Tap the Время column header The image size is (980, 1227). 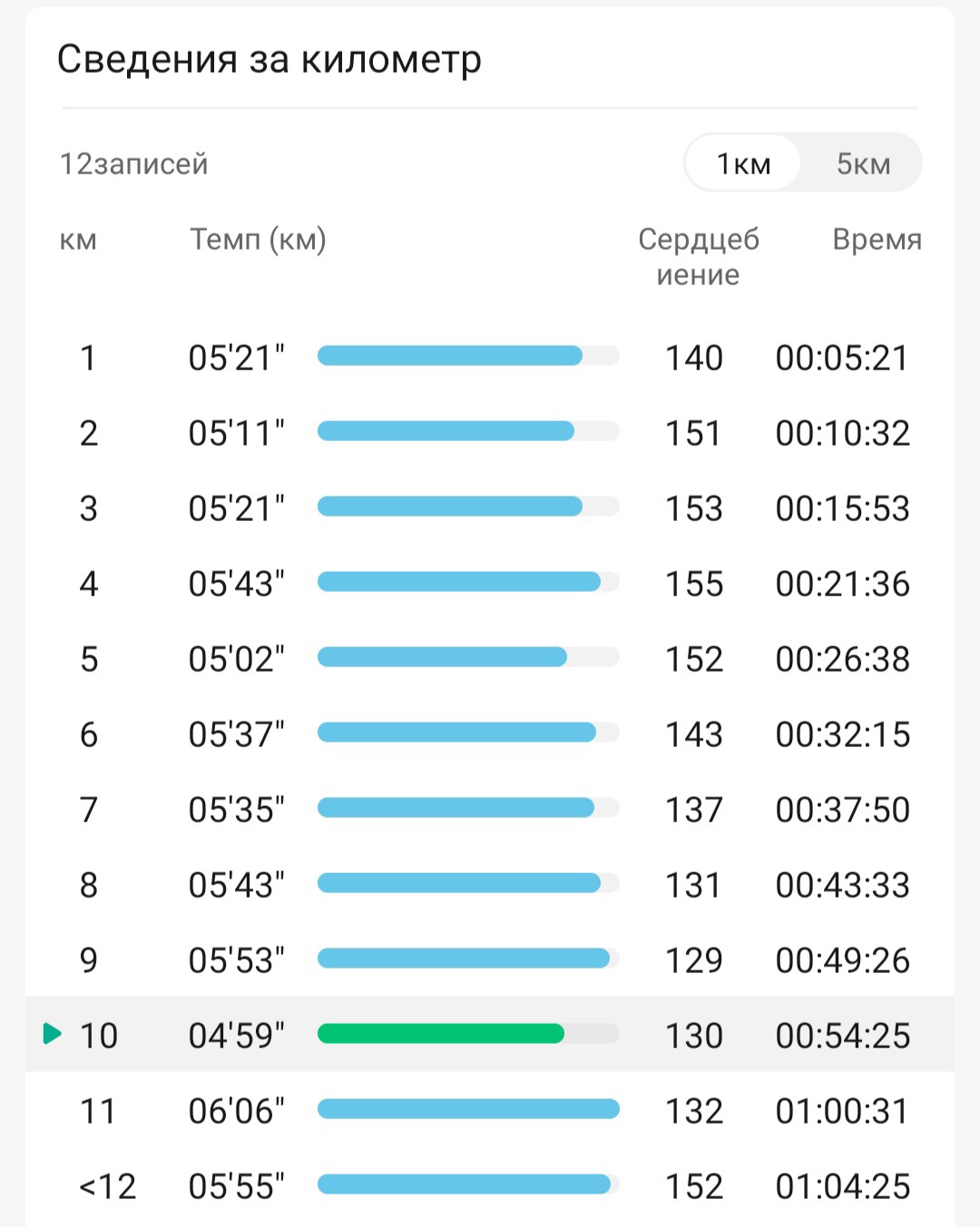coord(877,240)
